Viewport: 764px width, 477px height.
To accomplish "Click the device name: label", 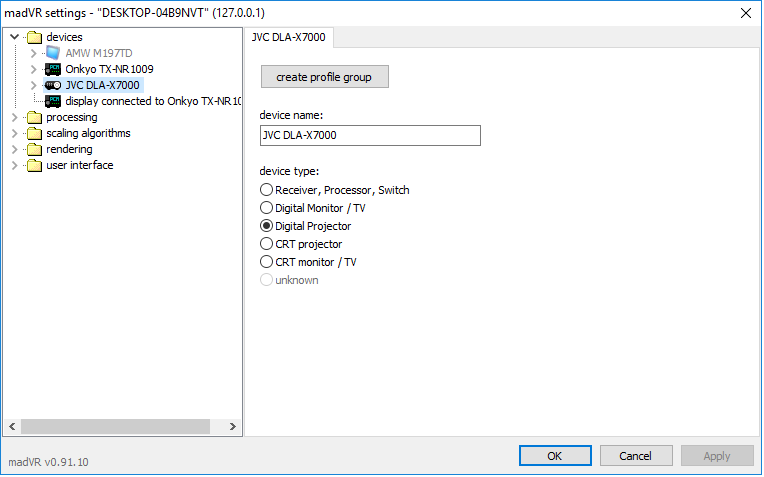I will point(291,115).
